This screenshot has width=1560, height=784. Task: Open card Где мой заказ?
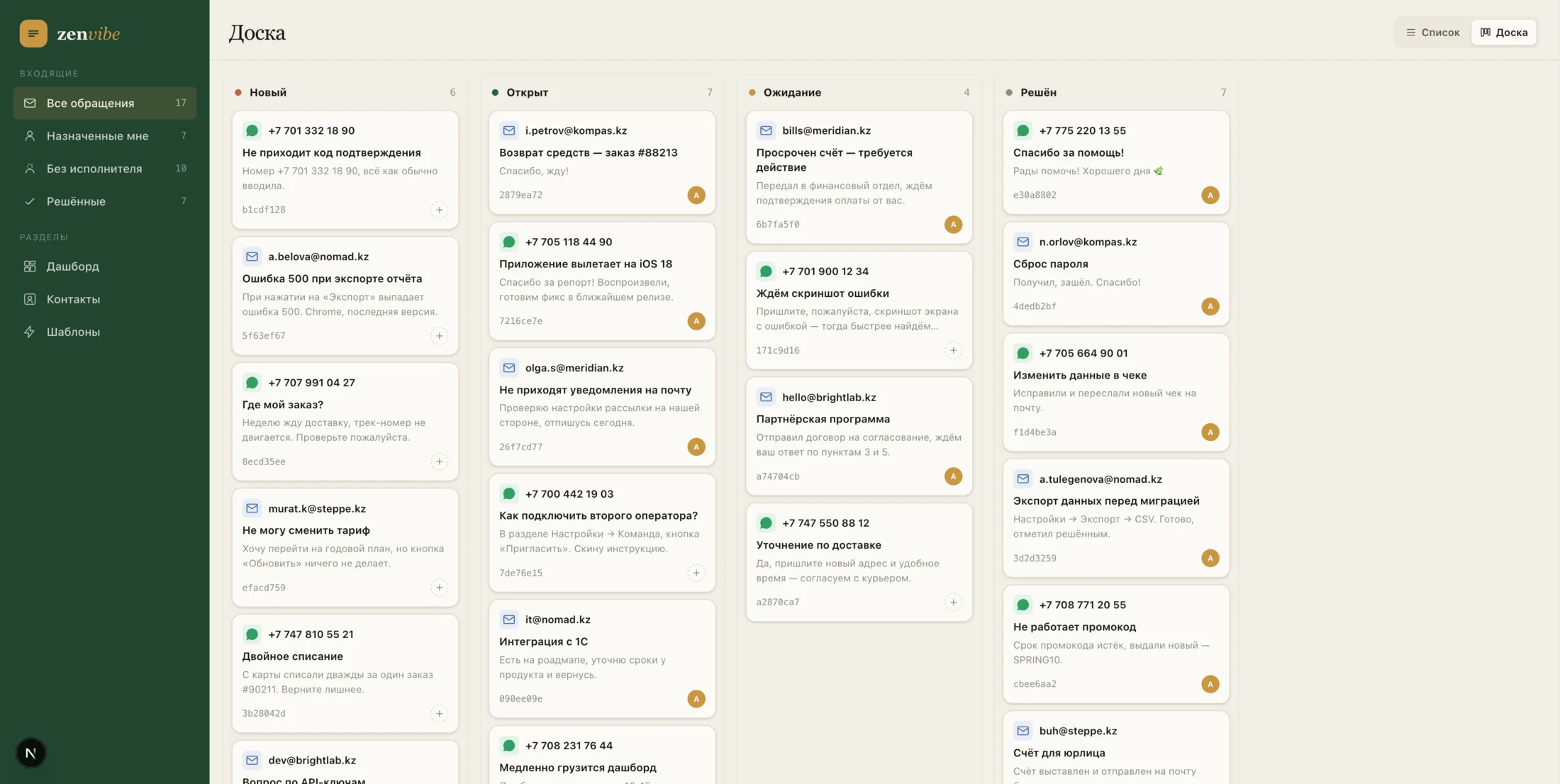[x=345, y=422]
